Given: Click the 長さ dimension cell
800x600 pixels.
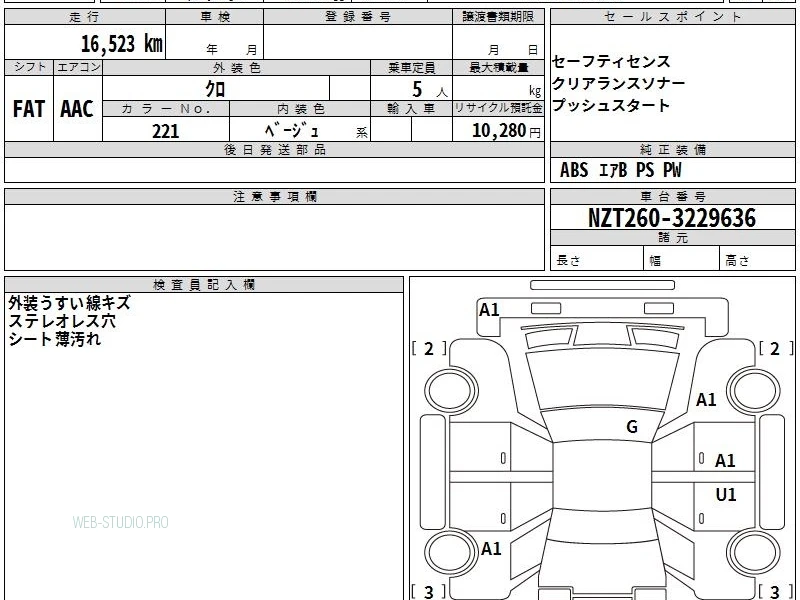Looking at the screenshot, I should coord(597,259).
